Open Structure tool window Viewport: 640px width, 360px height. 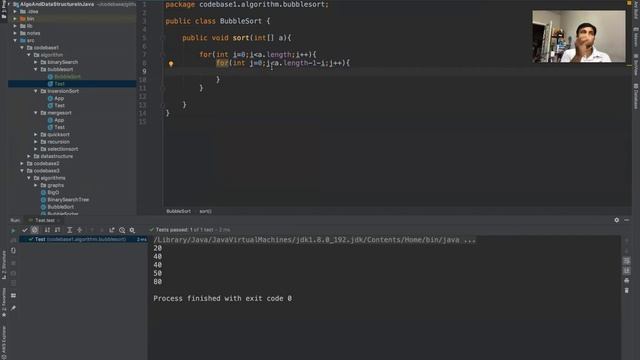tap(4, 265)
